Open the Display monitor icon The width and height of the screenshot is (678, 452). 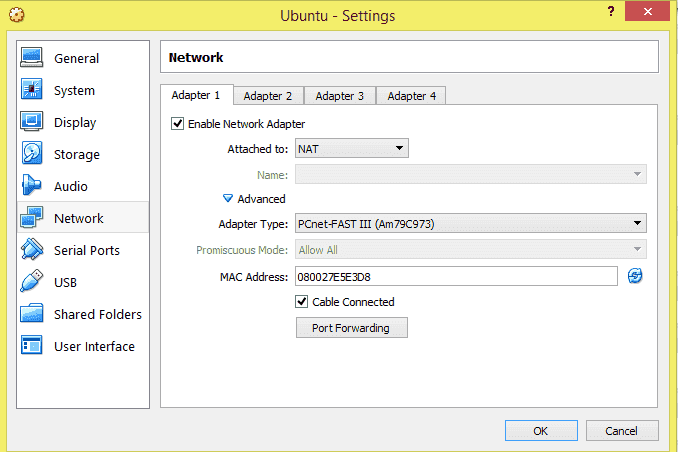tap(32, 122)
